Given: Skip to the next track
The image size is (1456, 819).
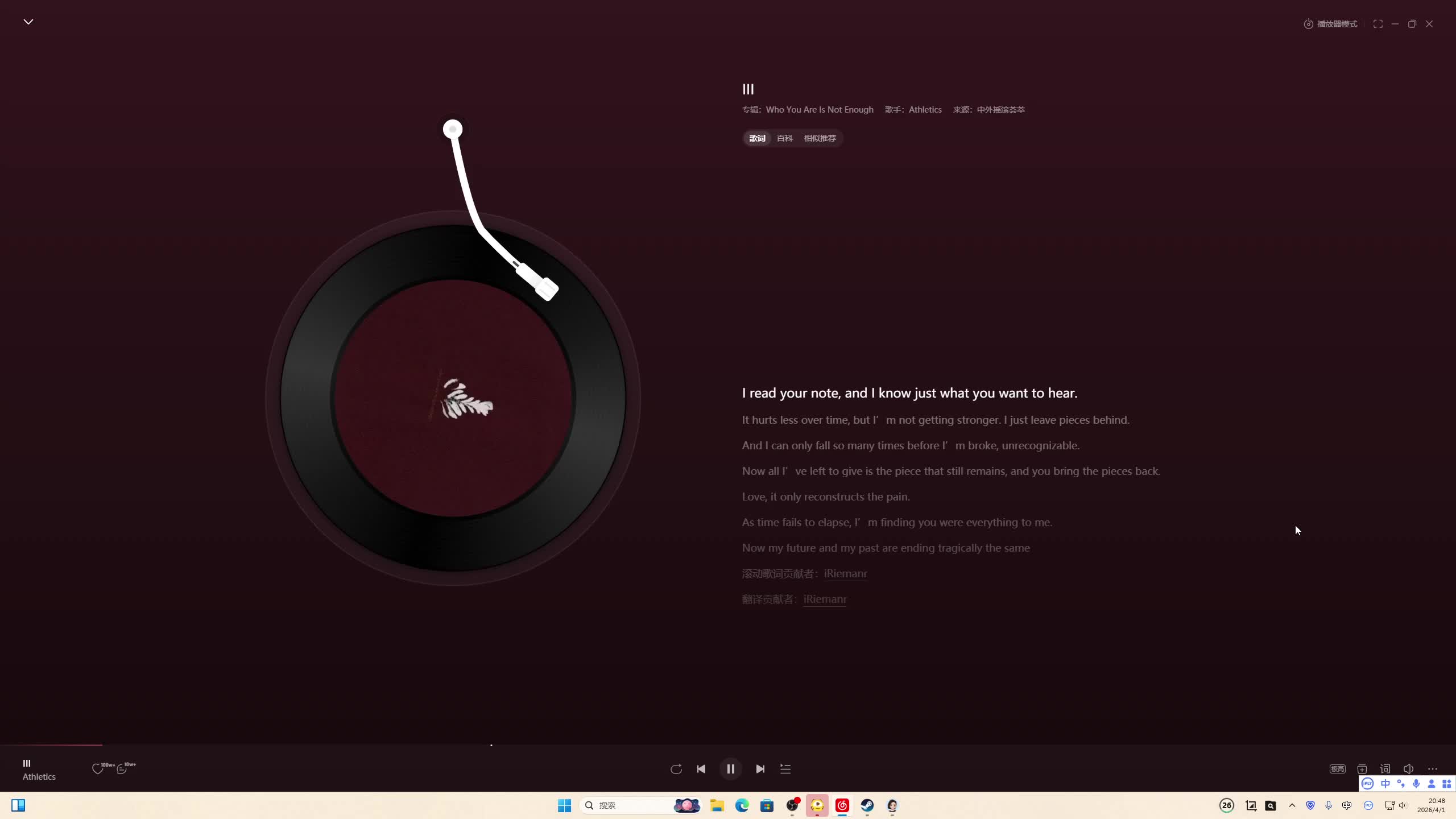Looking at the screenshot, I should [x=760, y=769].
